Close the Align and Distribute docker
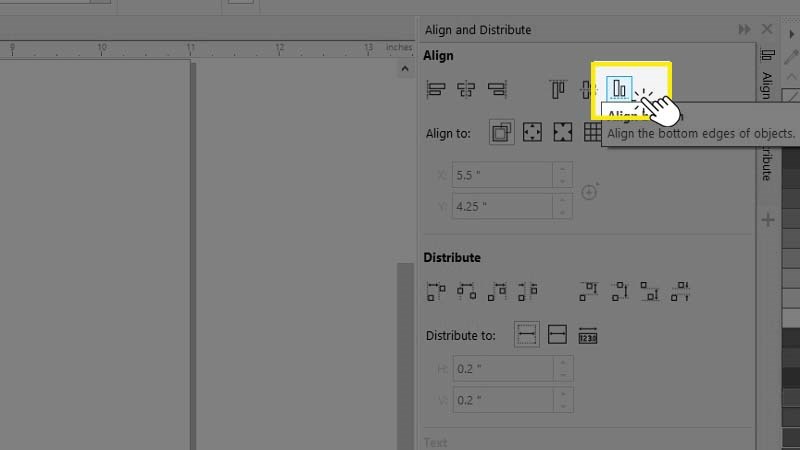 pyautogui.click(x=767, y=29)
